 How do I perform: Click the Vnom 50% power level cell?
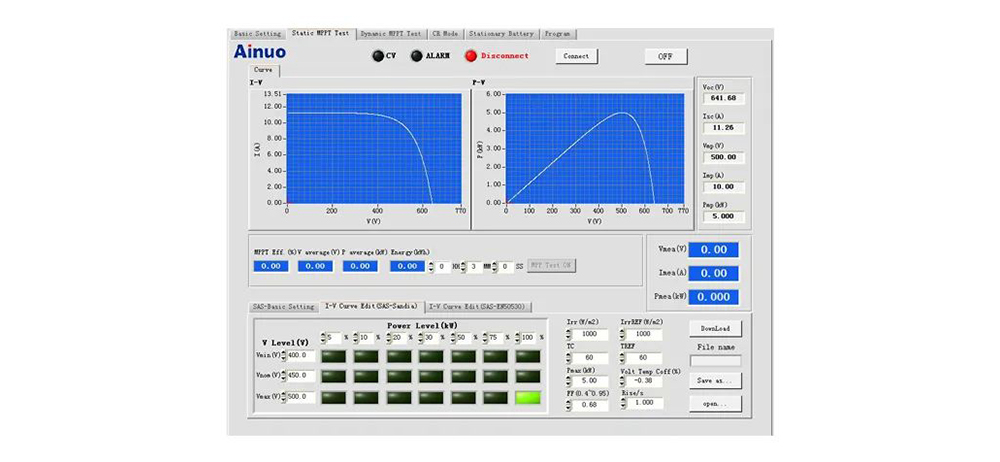[464, 376]
